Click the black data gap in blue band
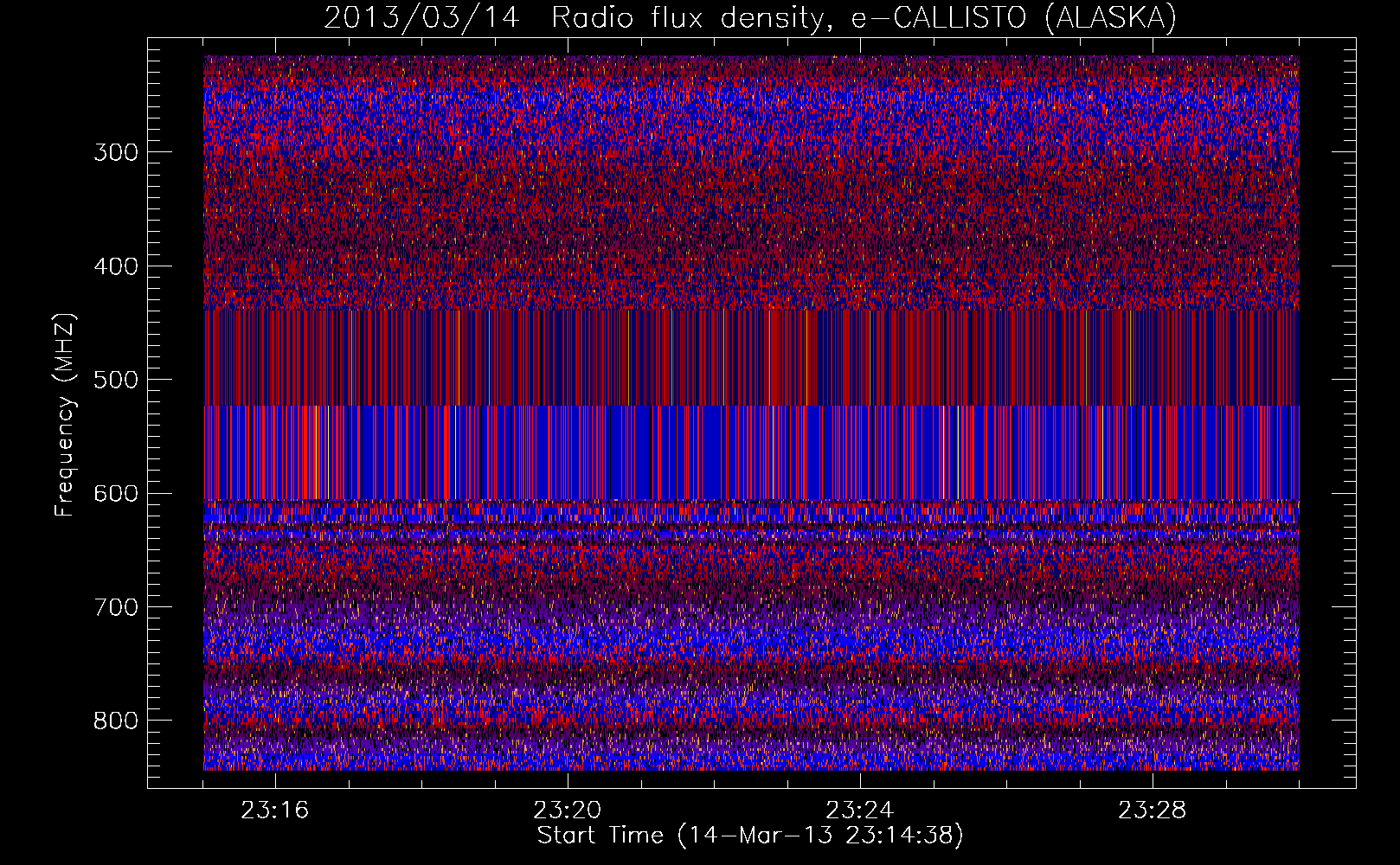The width and height of the screenshot is (1400, 865). [x=650, y=452]
